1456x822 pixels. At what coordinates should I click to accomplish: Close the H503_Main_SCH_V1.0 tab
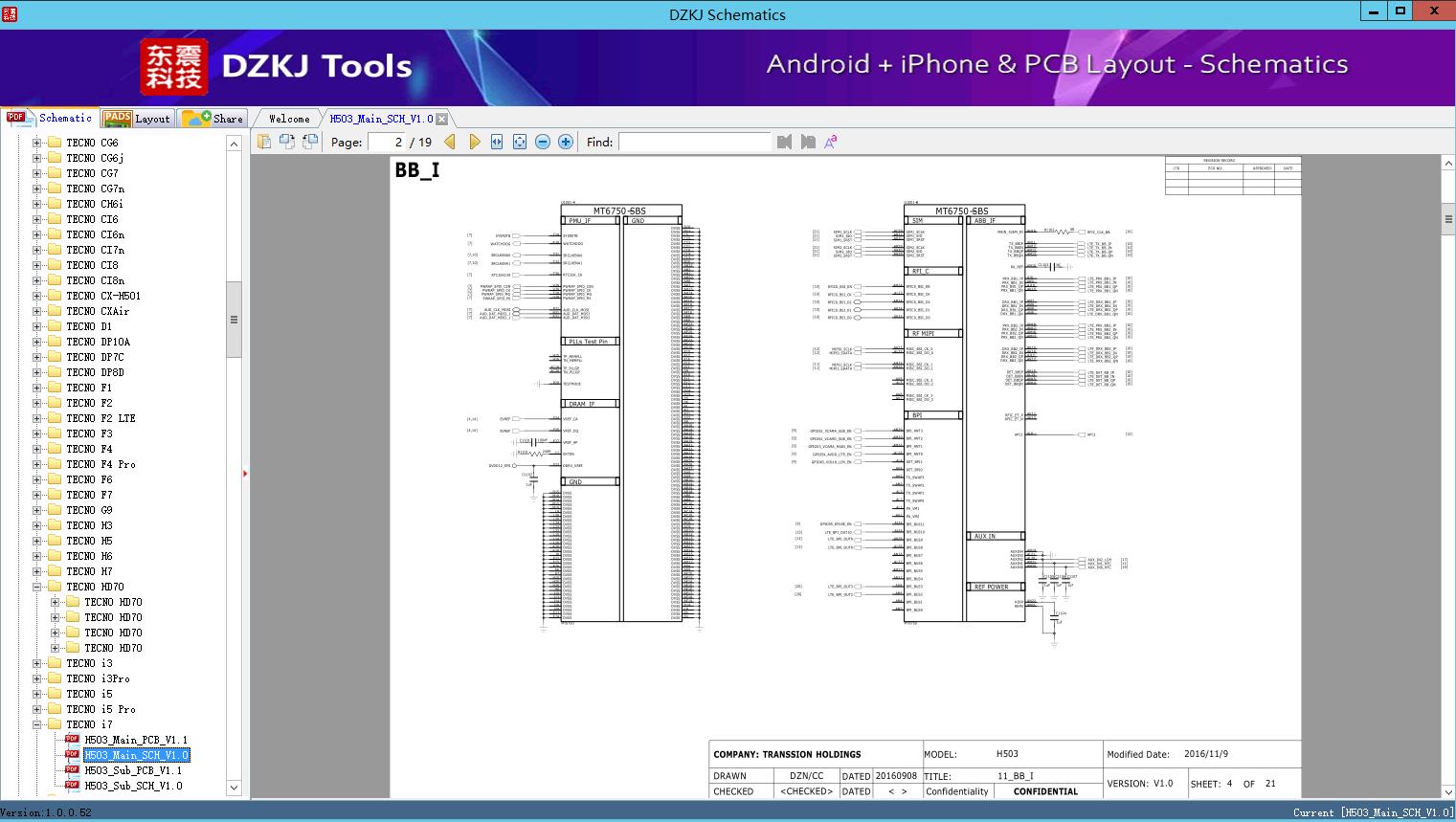coord(442,120)
